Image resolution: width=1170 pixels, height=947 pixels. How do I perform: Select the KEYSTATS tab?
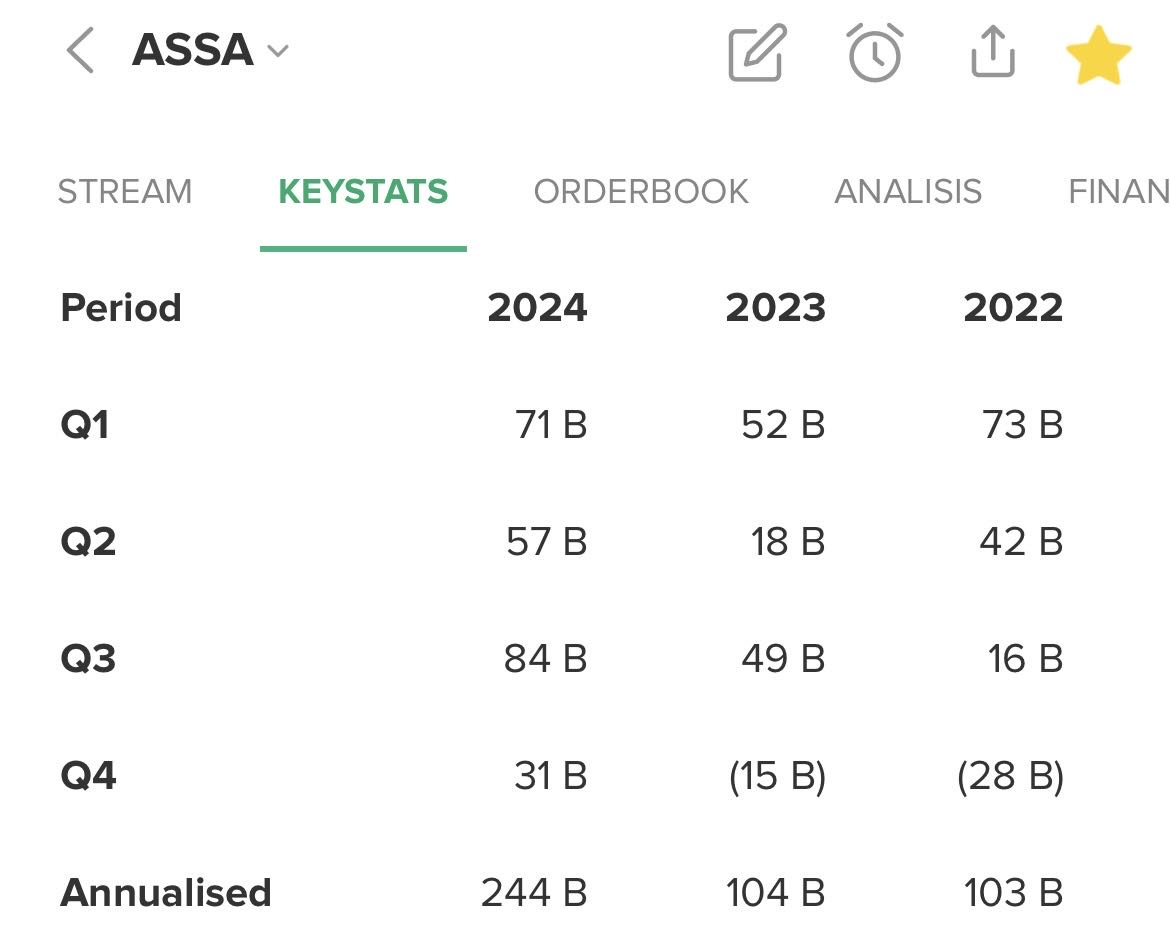[x=363, y=192]
